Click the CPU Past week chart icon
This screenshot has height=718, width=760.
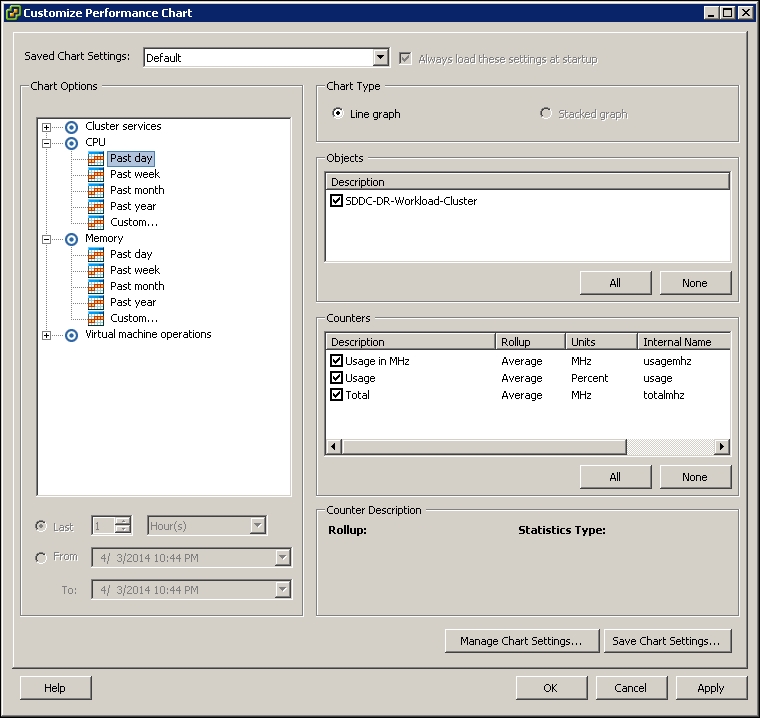[95, 175]
